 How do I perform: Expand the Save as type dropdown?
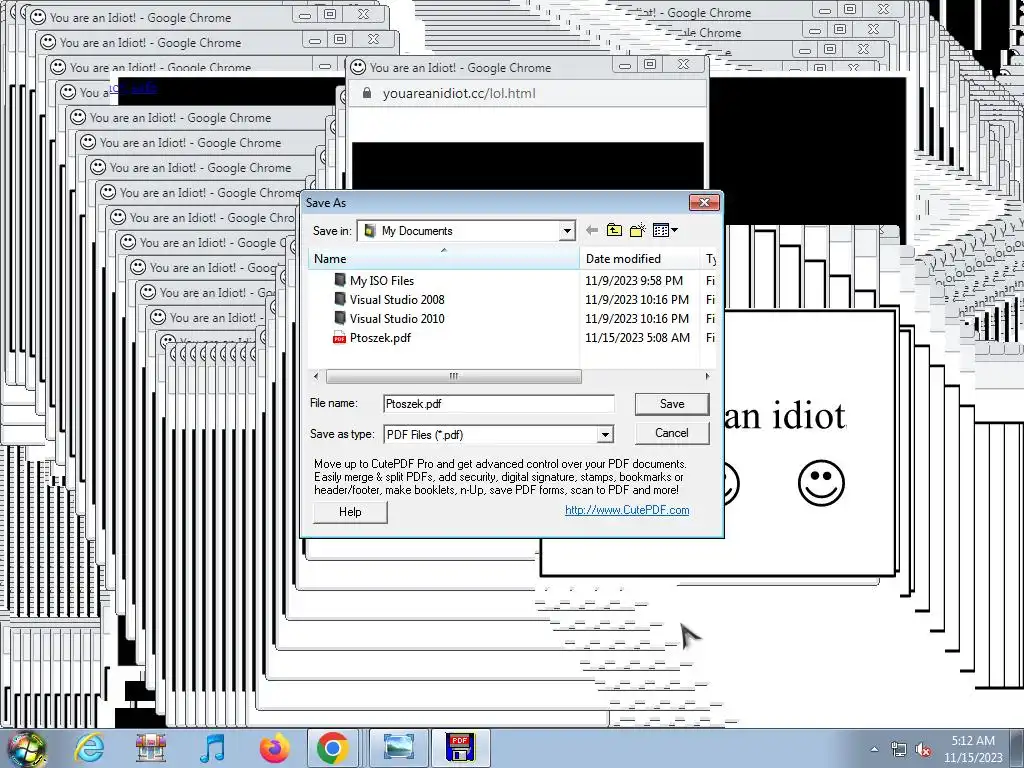click(x=605, y=434)
